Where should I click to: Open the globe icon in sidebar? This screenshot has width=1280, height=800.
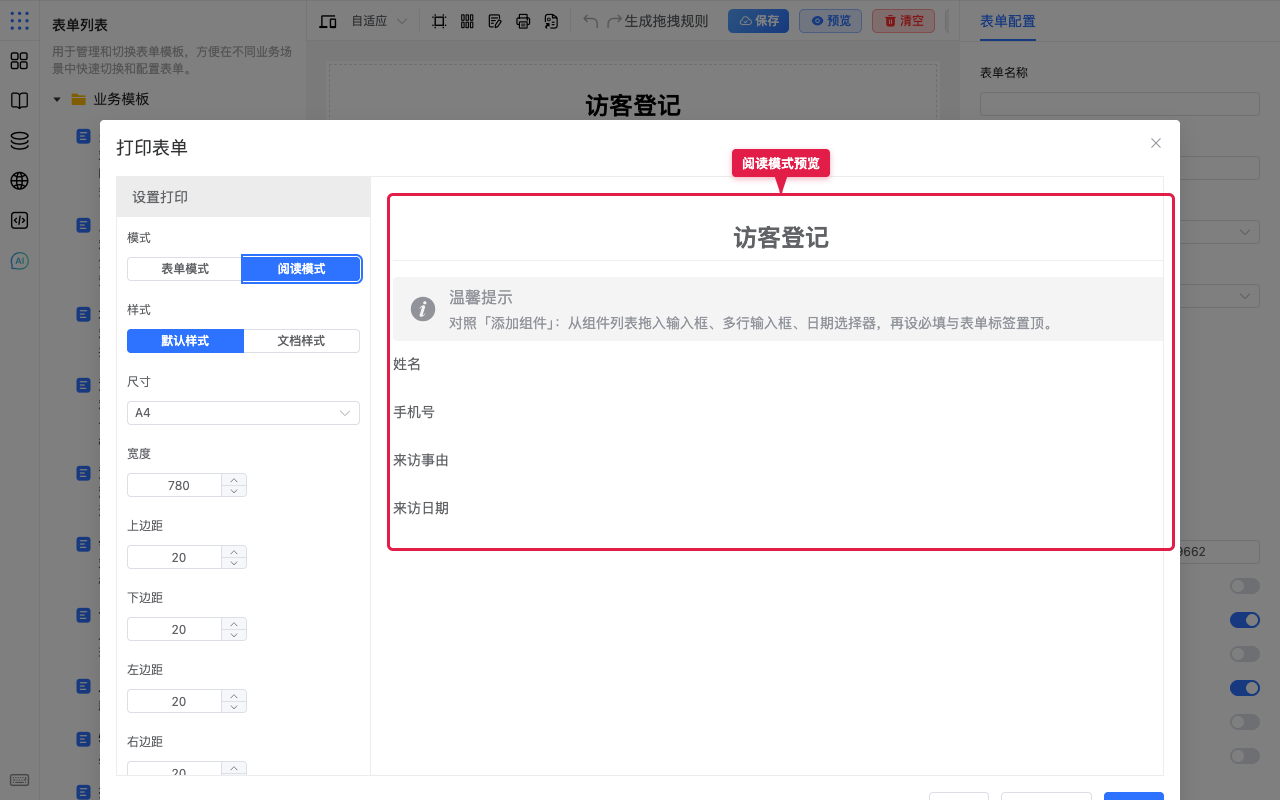19,181
